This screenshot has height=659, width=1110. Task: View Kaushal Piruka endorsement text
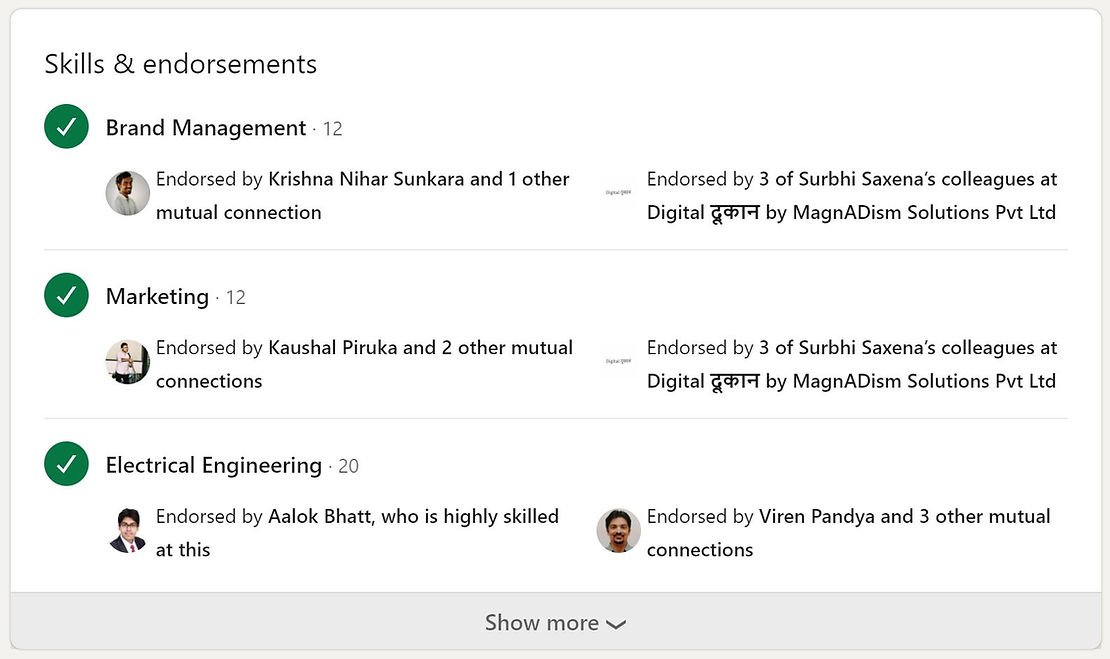click(x=364, y=364)
